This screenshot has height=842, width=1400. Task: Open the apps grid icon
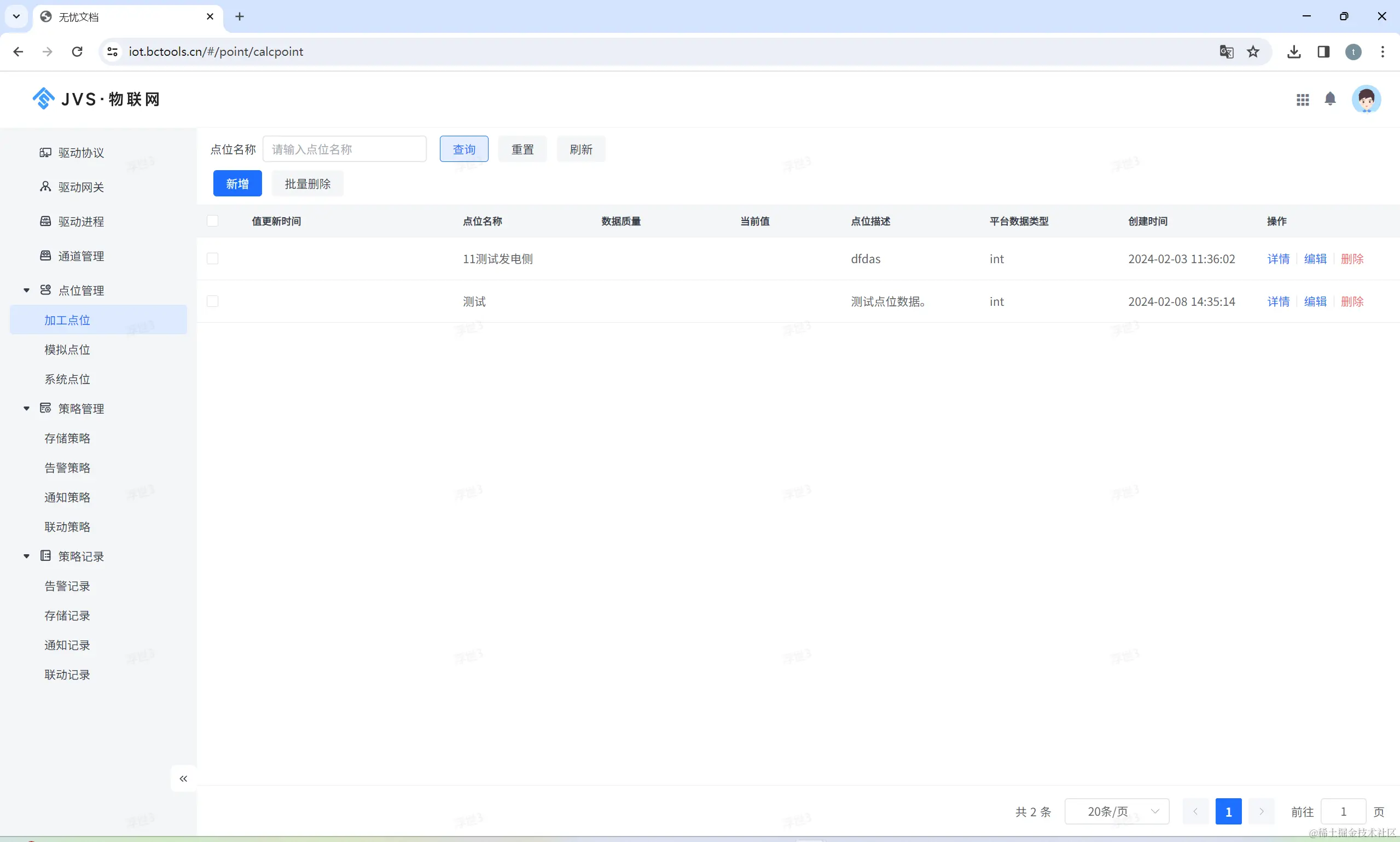[1303, 100]
